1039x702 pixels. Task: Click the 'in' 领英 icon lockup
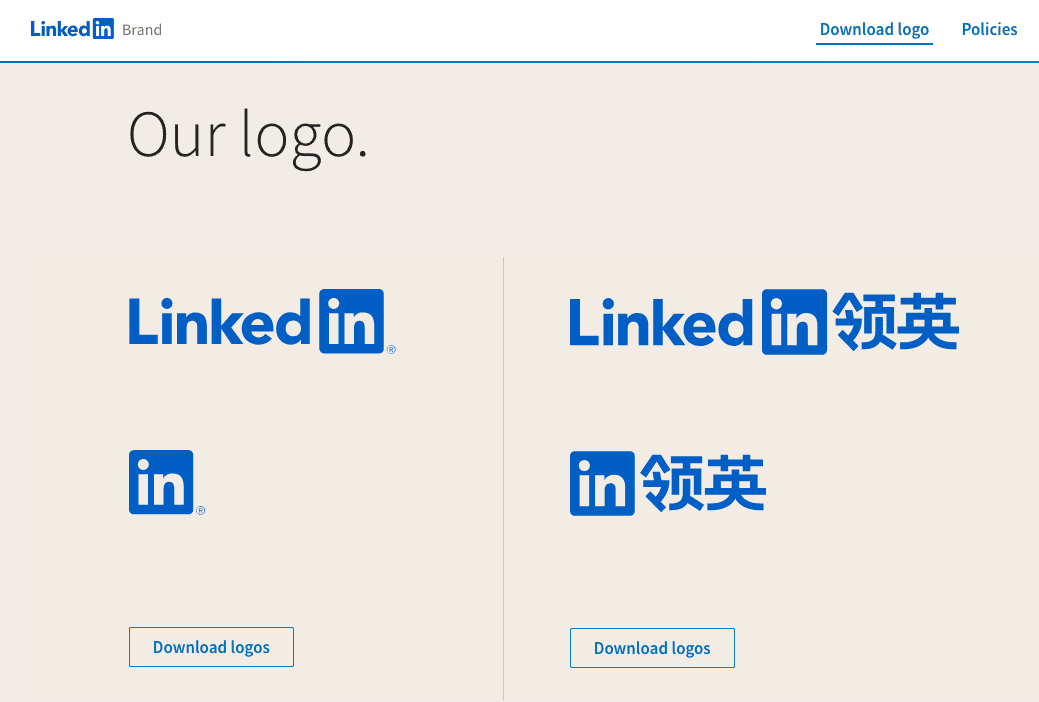click(x=667, y=482)
